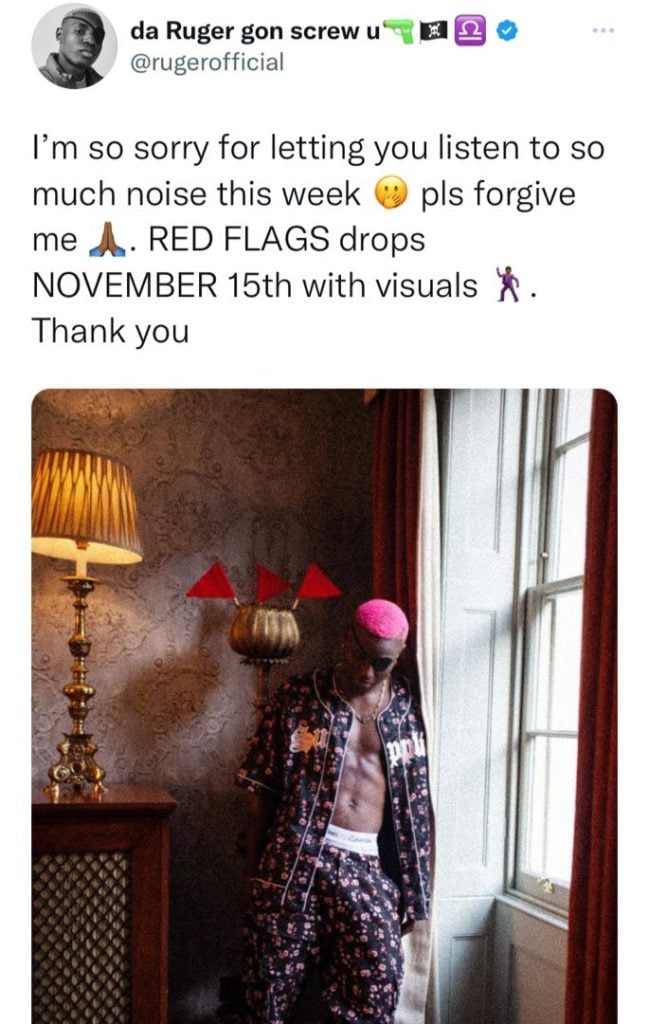
Task: Click the green water gun emoji
Action: [400, 30]
